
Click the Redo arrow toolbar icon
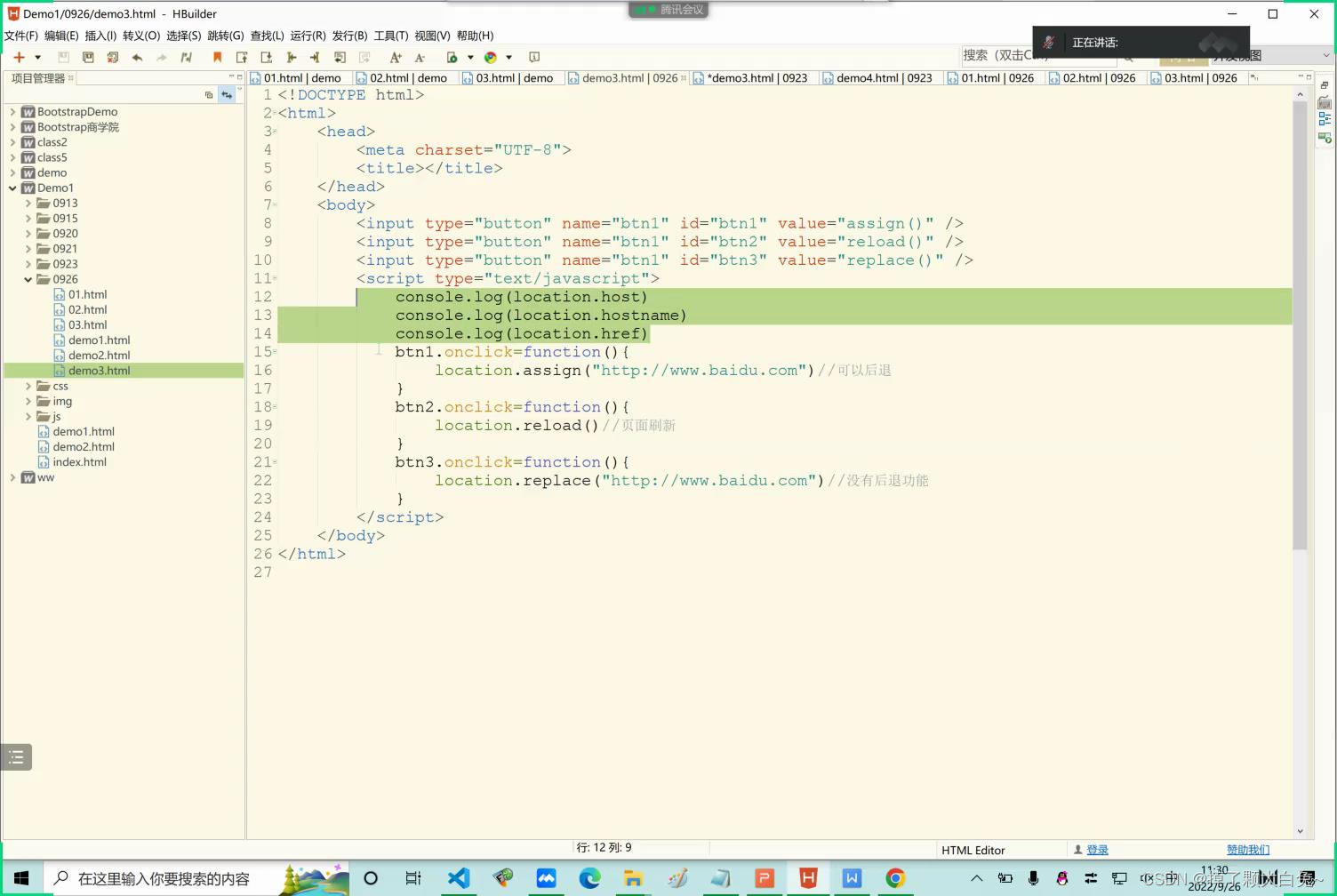162,57
